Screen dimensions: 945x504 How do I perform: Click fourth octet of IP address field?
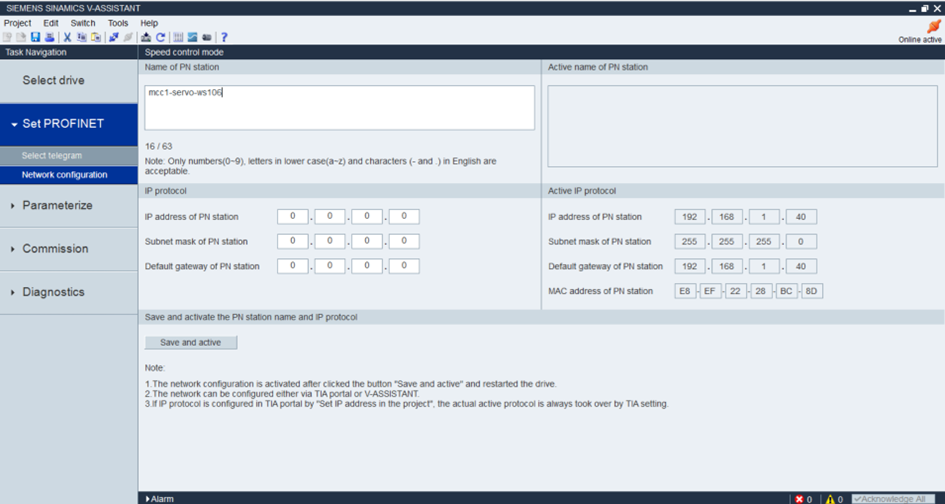click(x=404, y=217)
